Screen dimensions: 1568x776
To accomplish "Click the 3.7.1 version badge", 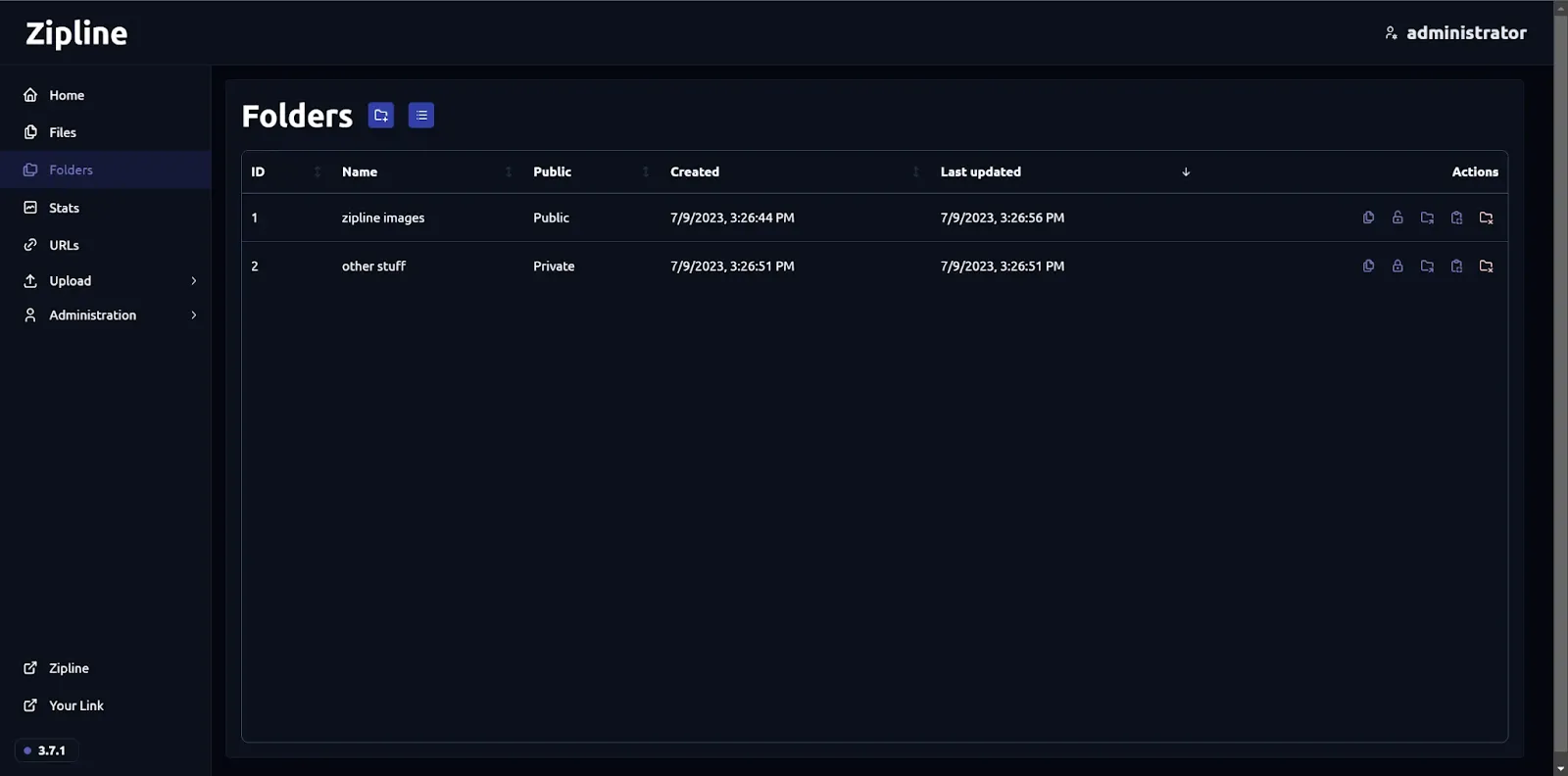I will 46,751.
